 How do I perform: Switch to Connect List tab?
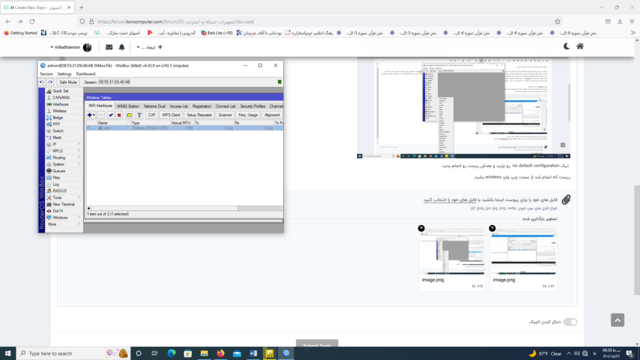(225, 106)
